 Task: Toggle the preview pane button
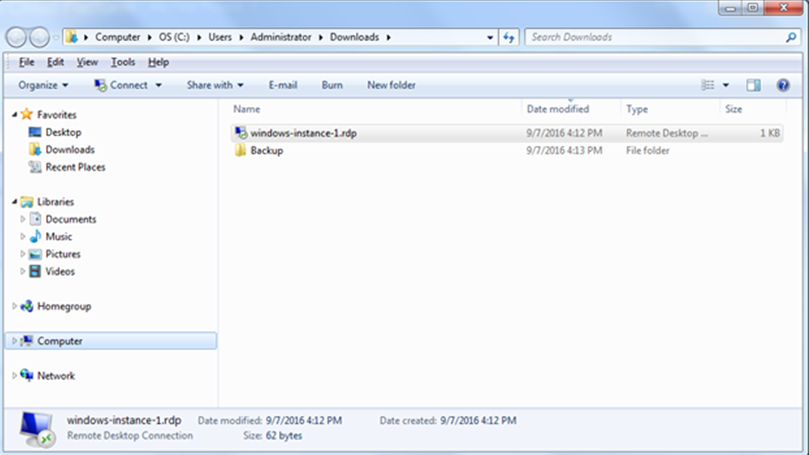753,85
